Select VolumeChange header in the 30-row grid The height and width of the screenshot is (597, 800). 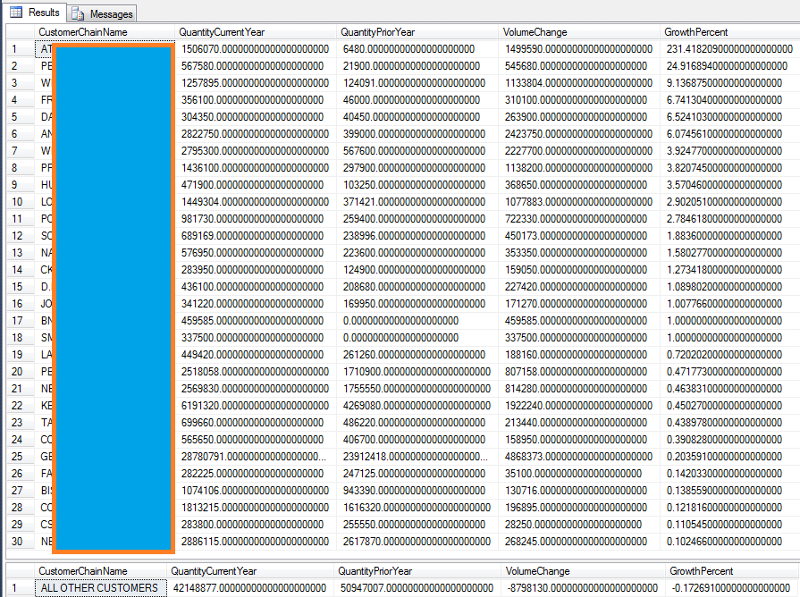tap(580, 32)
